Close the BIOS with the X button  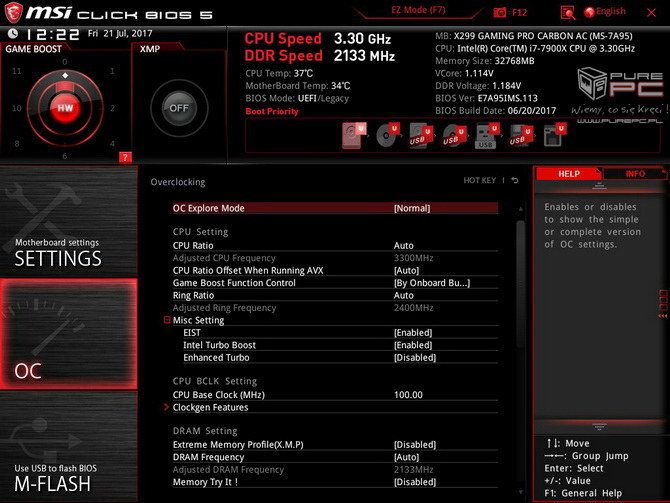[x=651, y=12]
